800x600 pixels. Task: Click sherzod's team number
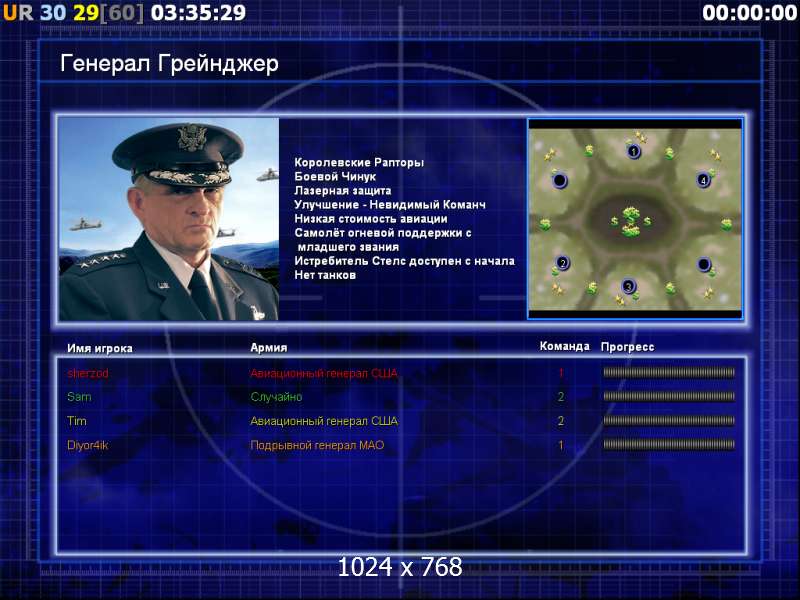561,373
